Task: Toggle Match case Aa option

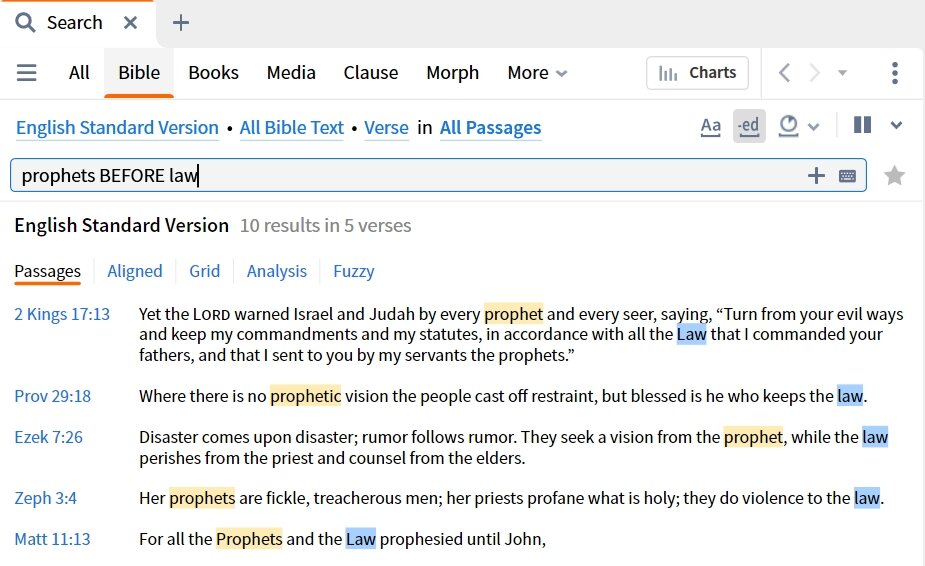Action: [x=710, y=126]
